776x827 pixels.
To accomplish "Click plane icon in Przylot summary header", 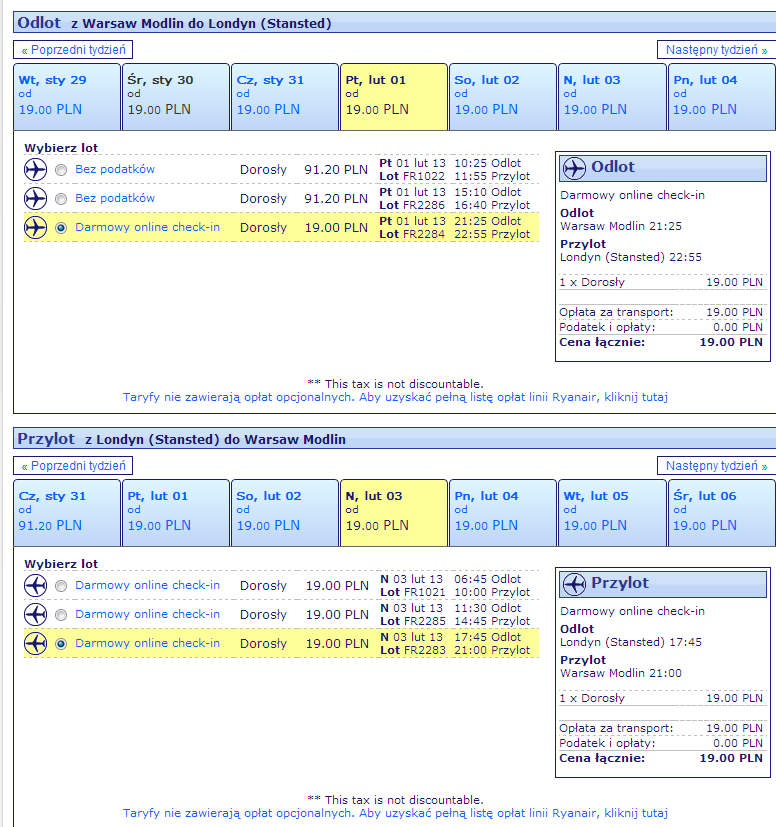I will click(574, 584).
